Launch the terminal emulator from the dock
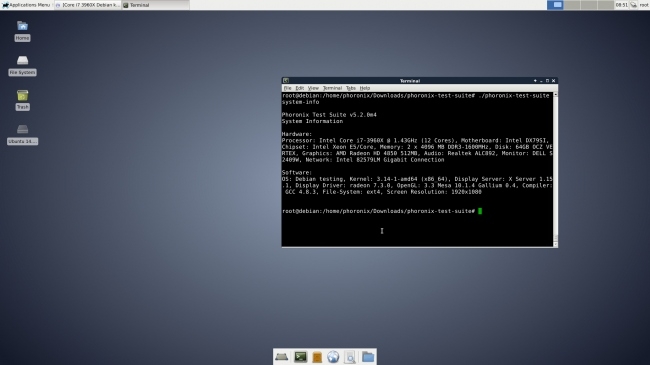 pos(301,357)
